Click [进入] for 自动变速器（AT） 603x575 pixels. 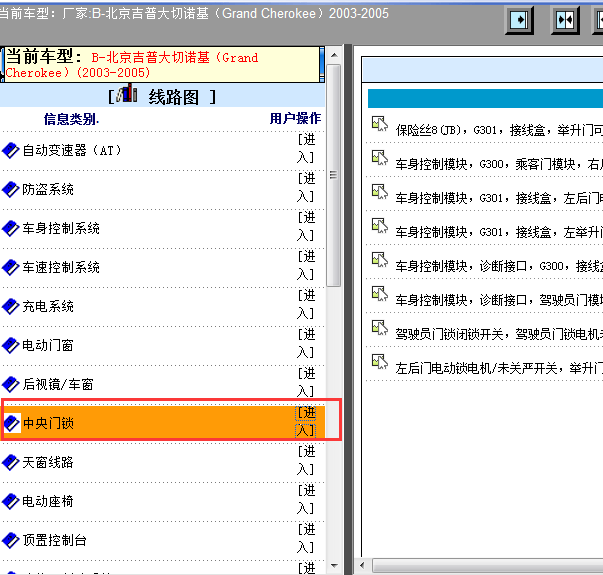pyautogui.click(x=306, y=148)
